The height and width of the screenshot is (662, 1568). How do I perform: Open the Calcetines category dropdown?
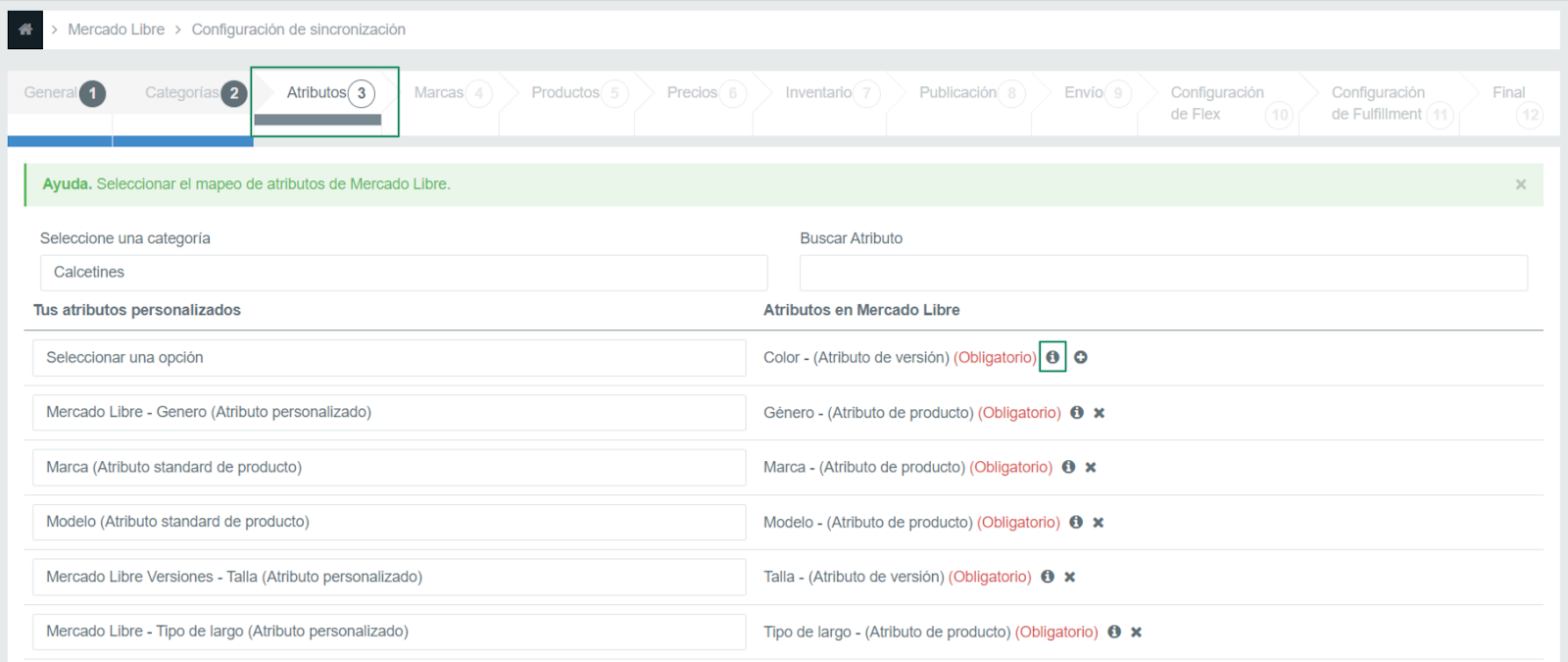(404, 273)
